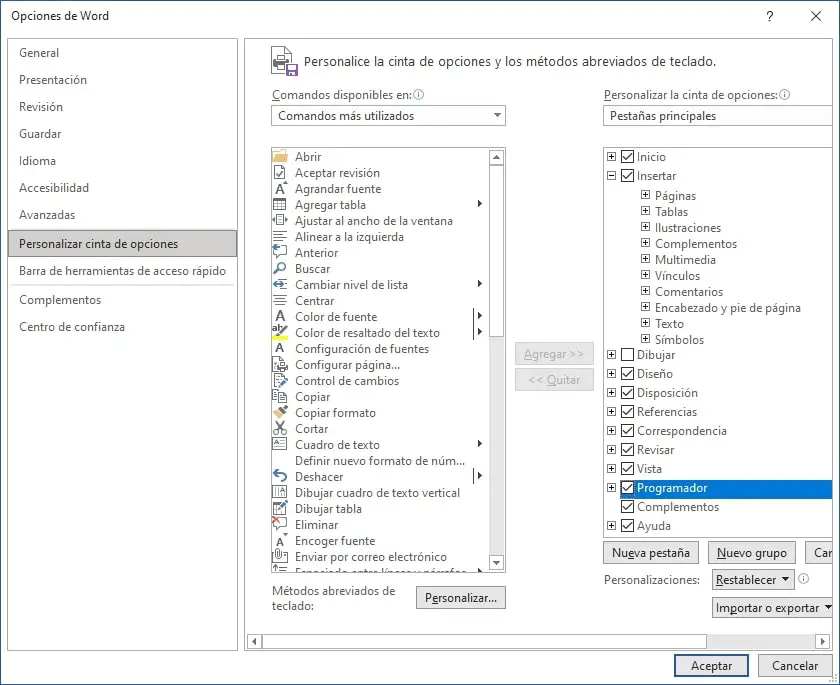Uncheck the Referencias tab checkbox
Viewport: 840px width, 685px height.
[627, 412]
